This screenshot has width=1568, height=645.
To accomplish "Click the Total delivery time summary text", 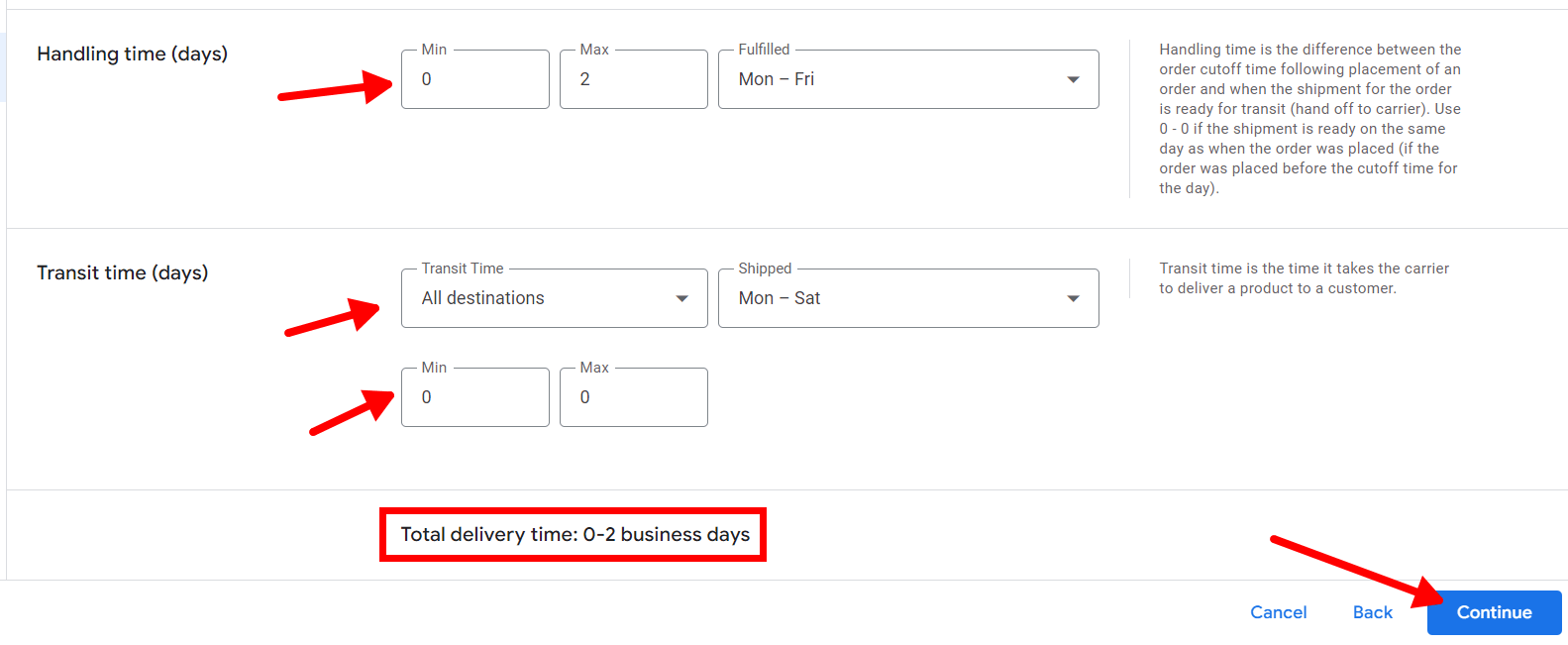I will pos(575,535).
